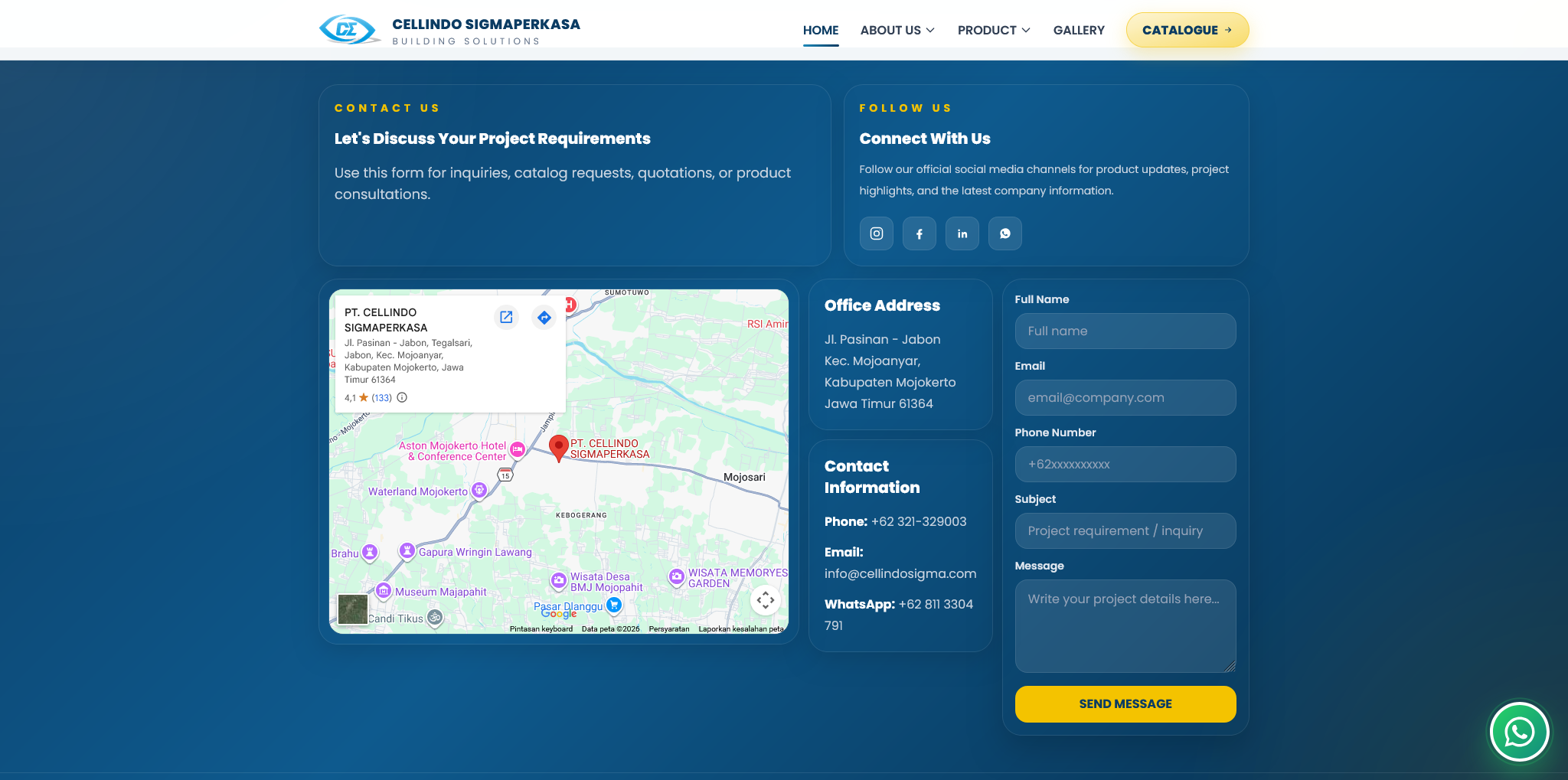
Task: Click the Office Address heading
Action: pyautogui.click(x=882, y=305)
